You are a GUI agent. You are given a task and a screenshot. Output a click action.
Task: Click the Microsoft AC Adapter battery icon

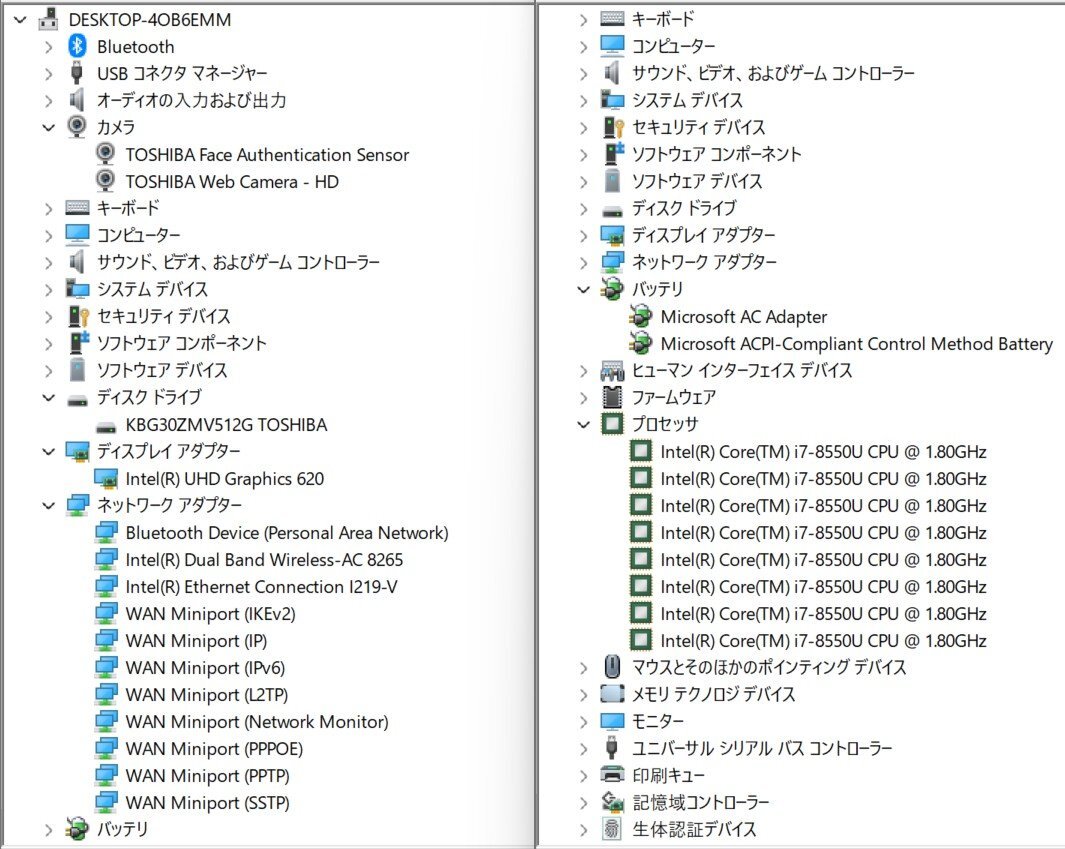pyautogui.click(x=640, y=317)
